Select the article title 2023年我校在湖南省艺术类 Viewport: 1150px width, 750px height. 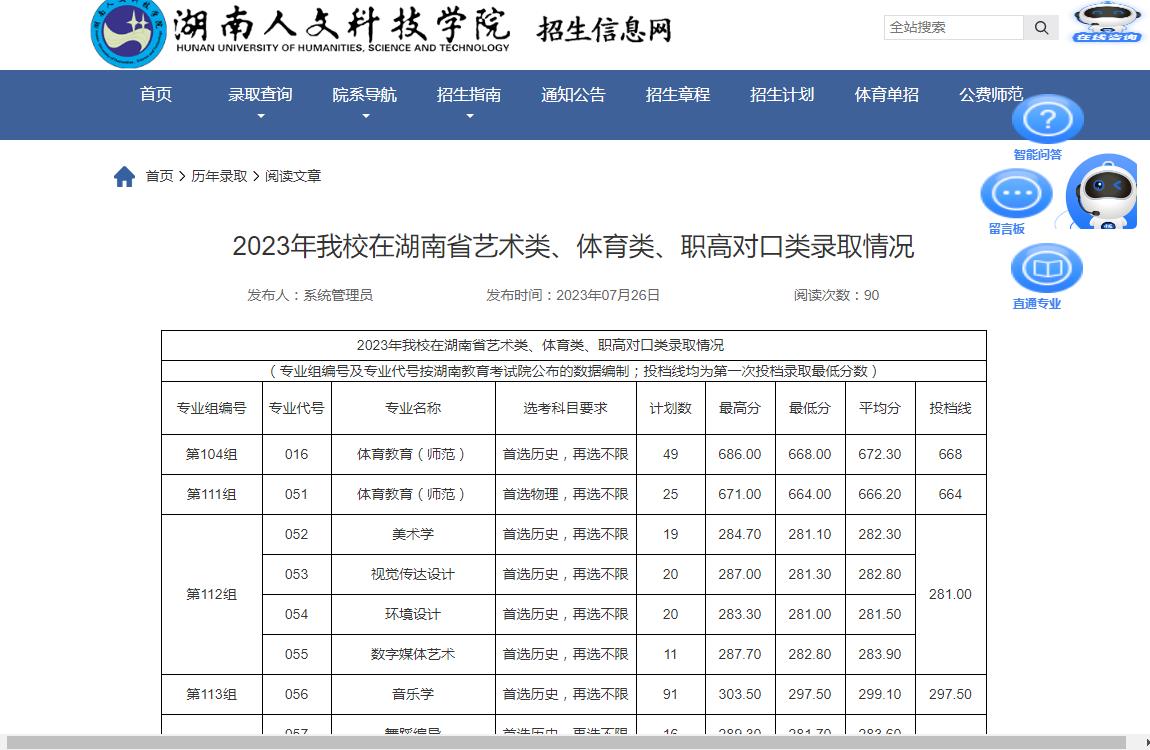coord(573,246)
